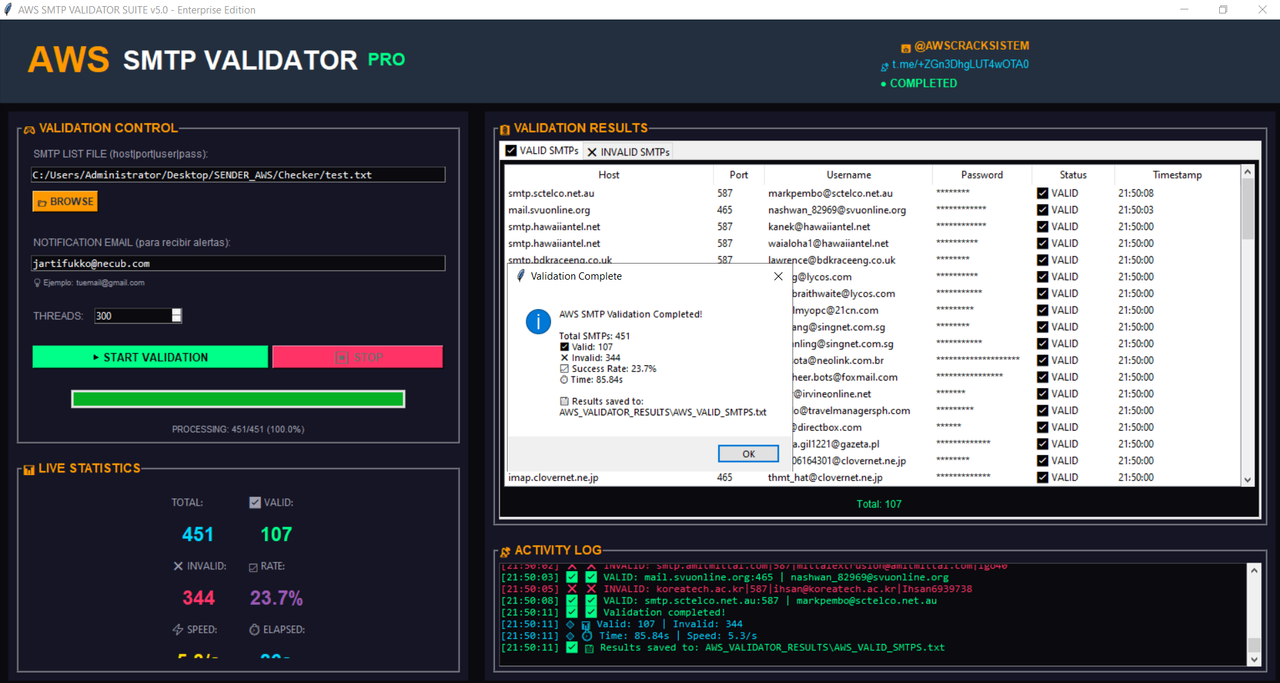Click the app feather icon in the main title bar
1280x683 pixels.
click(8, 10)
